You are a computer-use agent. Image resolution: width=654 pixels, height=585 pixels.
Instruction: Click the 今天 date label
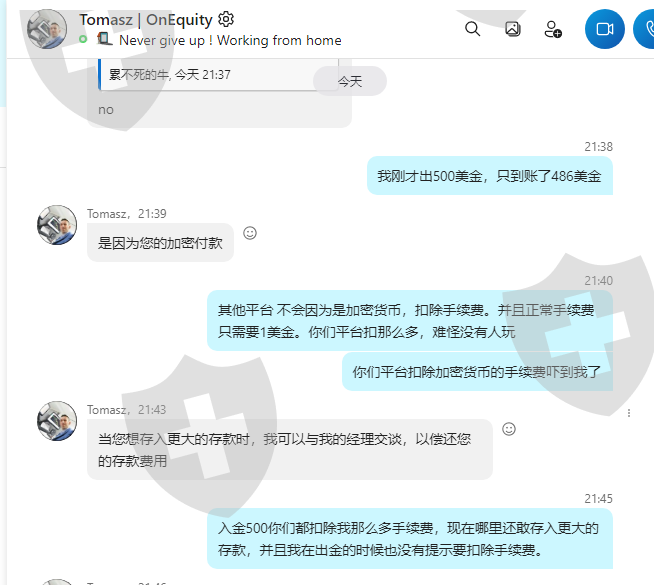(350, 81)
